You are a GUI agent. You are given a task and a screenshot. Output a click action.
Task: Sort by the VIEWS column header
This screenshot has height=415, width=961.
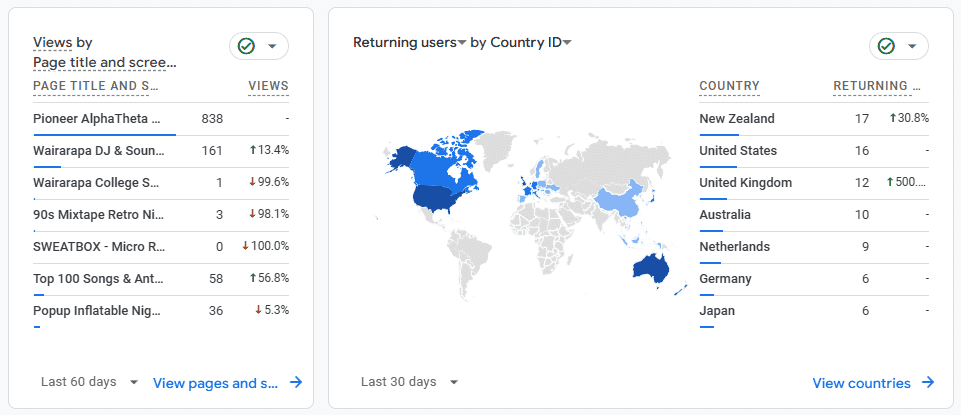[x=268, y=86]
